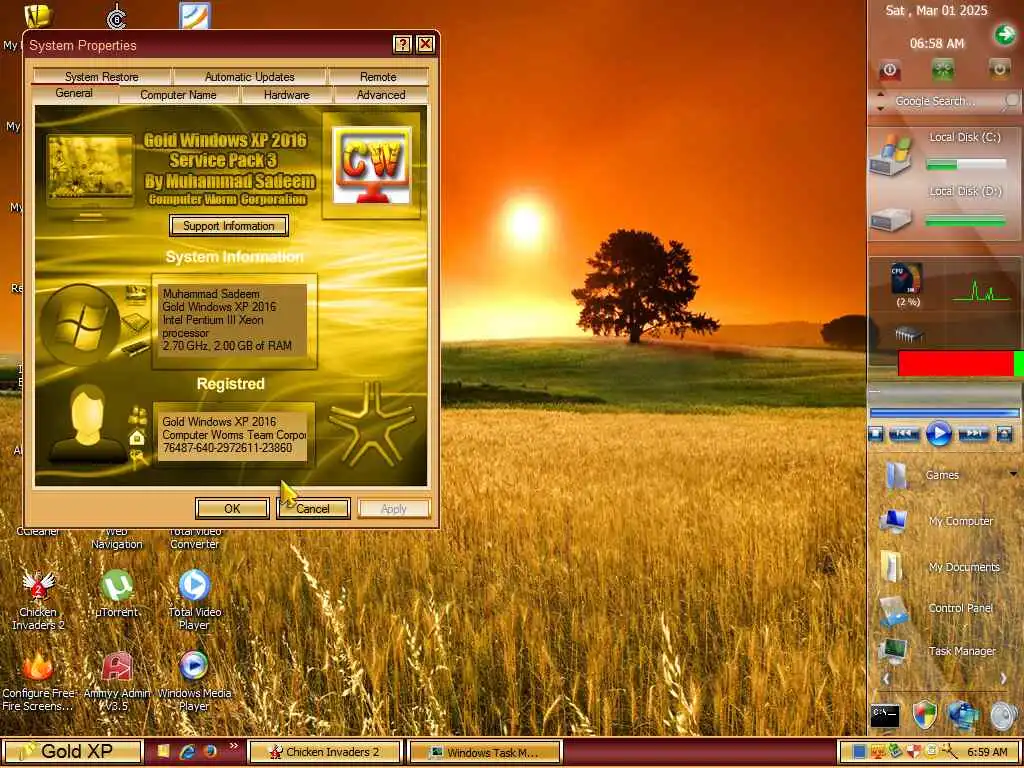This screenshot has height=768, width=1024.
Task: Stop playback in sidebar media player
Action: [x=876, y=434]
